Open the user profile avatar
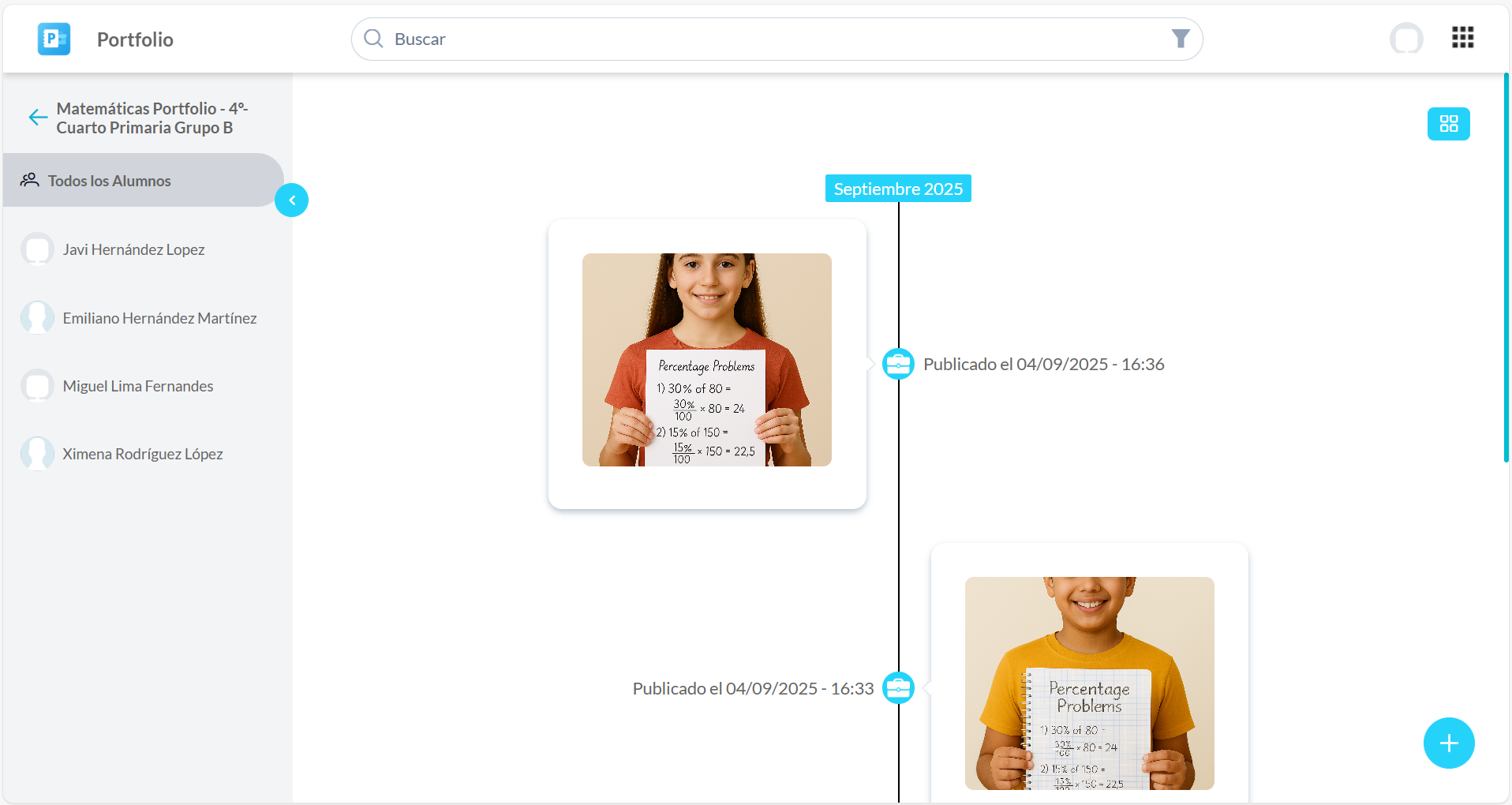Screen dimensions: 1512x805 pyautogui.click(x=1405, y=39)
